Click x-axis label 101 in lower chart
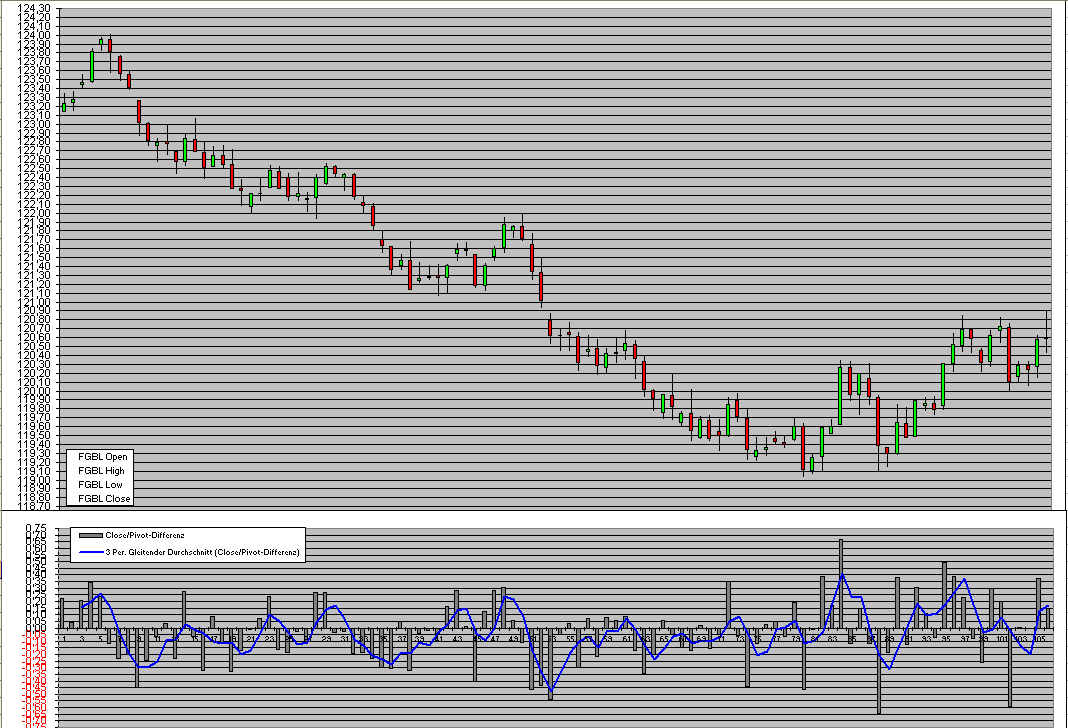1068x728 pixels. point(1002,639)
